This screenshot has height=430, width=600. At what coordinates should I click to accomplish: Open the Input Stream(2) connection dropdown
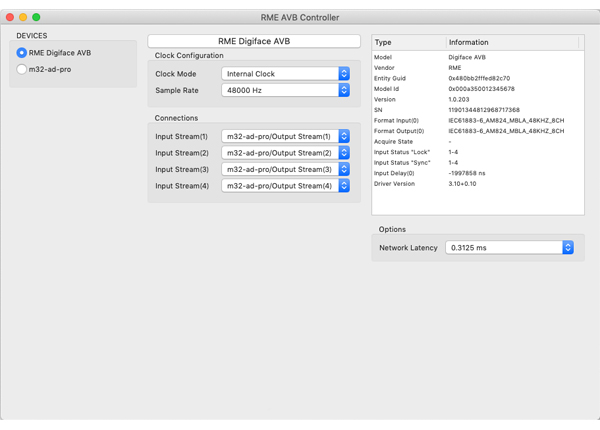[285, 153]
